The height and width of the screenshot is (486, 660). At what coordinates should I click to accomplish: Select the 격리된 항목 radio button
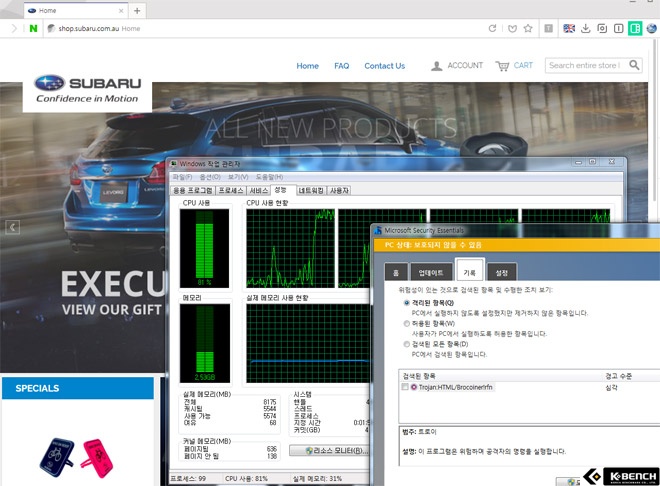coord(407,303)
